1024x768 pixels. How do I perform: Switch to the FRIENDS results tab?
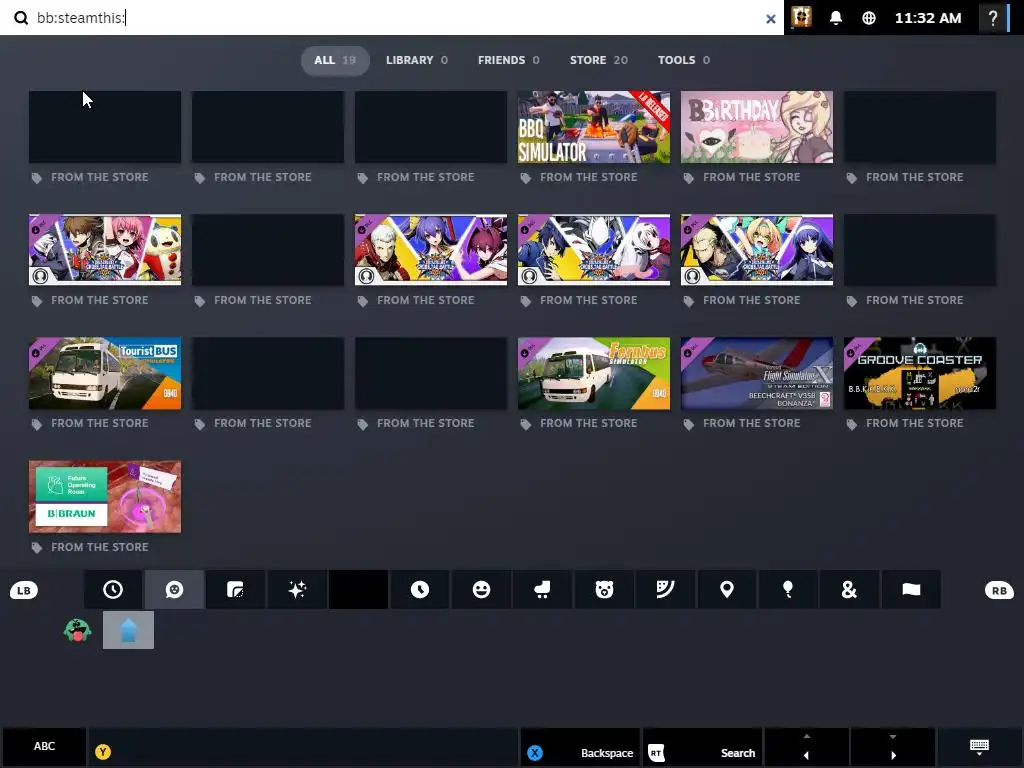pyautogui.click(x=509, y=60)
